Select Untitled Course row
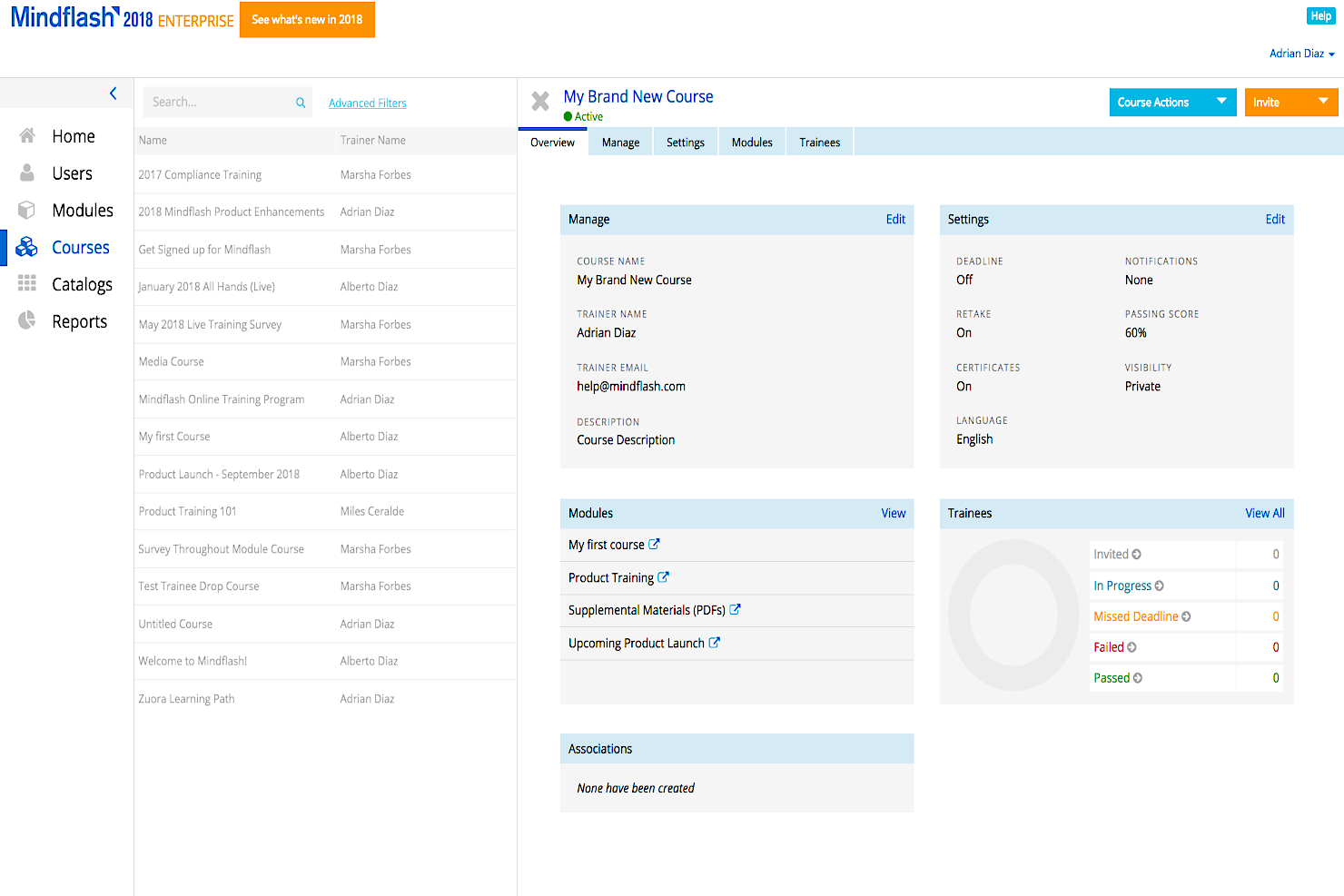The width and height of the screenshot is (1344, 896). [326, 625]
